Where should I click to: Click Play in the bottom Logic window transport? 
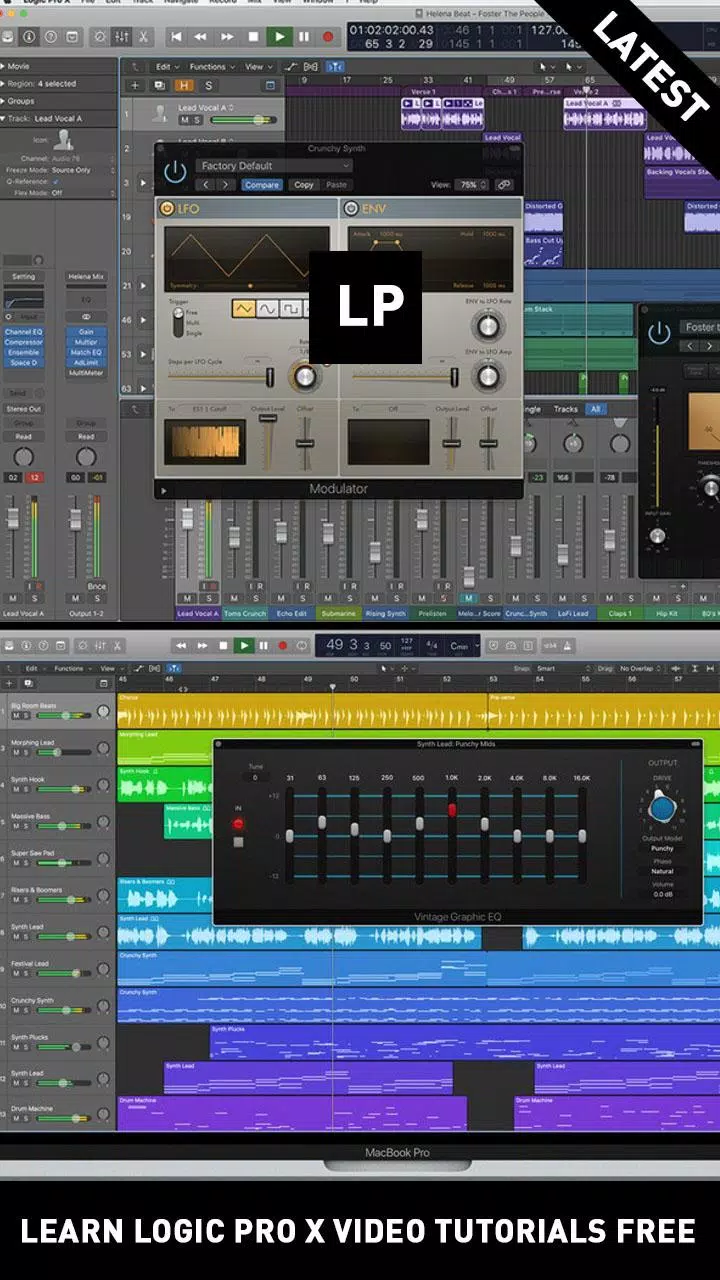(x=243, y=646)
